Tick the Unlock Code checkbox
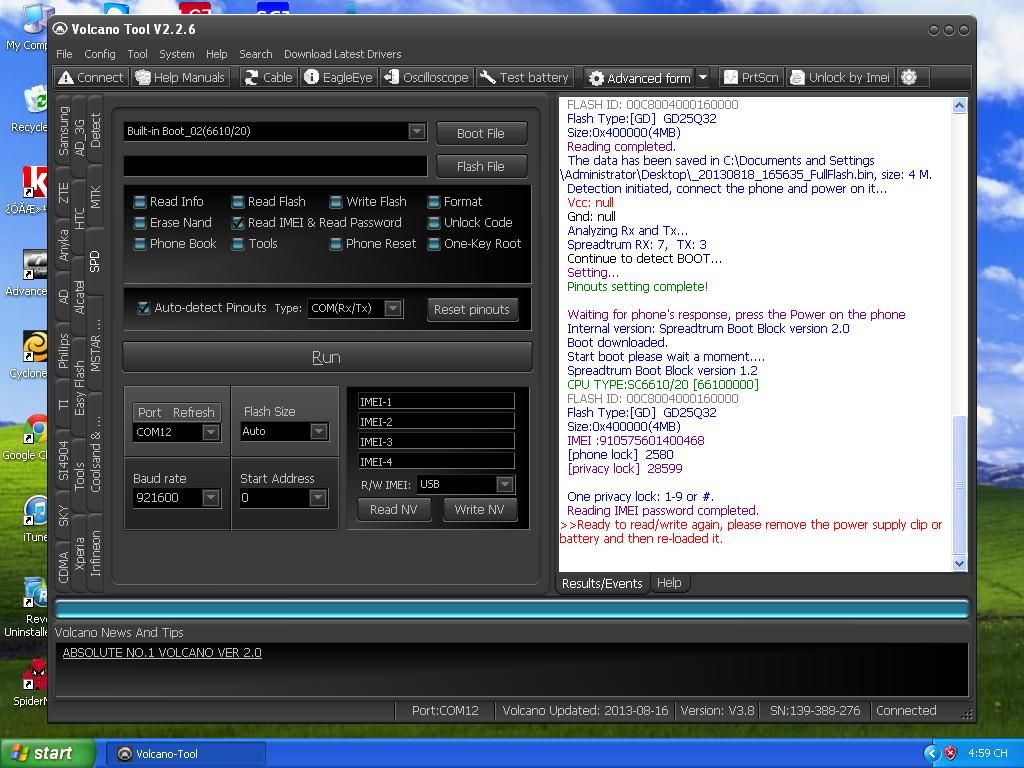 pos(434,223)
